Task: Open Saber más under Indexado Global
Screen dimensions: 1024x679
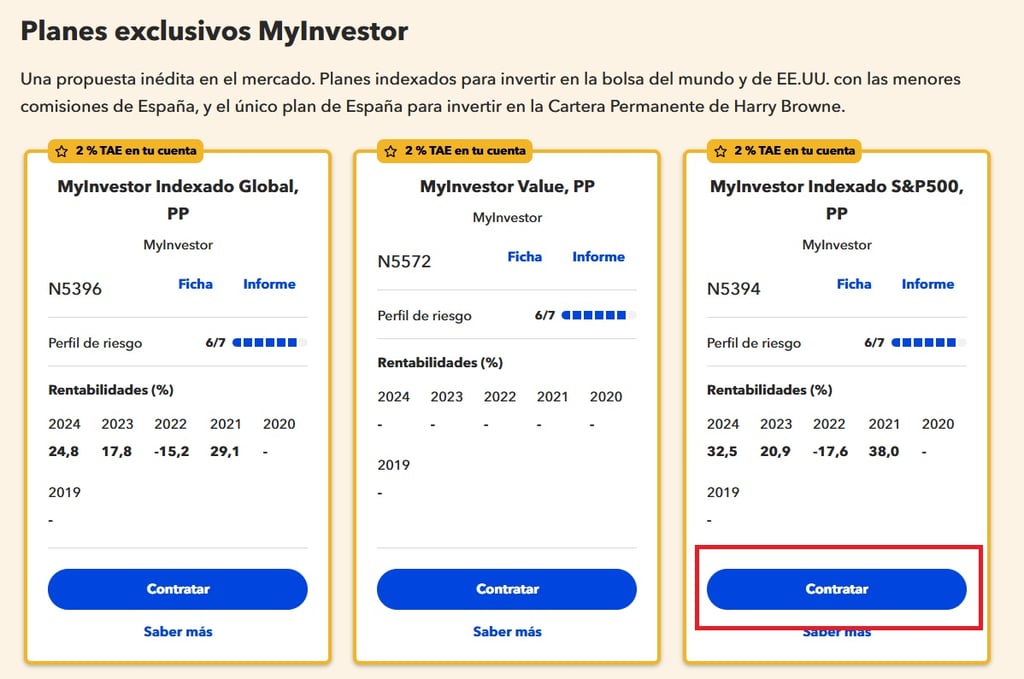Action: (x=178, y=631)
